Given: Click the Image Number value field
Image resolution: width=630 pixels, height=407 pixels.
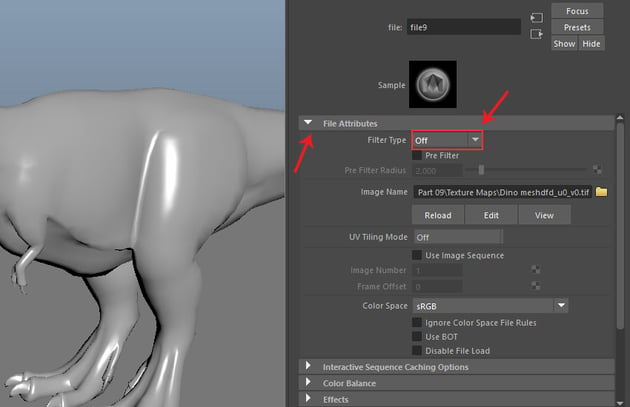Looking at the screenshot, I should (438, 270).
